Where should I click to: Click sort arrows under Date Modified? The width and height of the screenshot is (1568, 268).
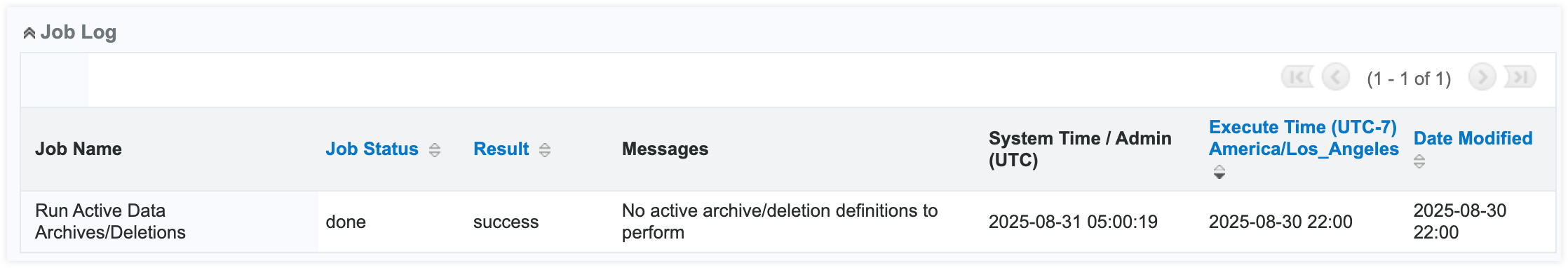(1419, 161)
